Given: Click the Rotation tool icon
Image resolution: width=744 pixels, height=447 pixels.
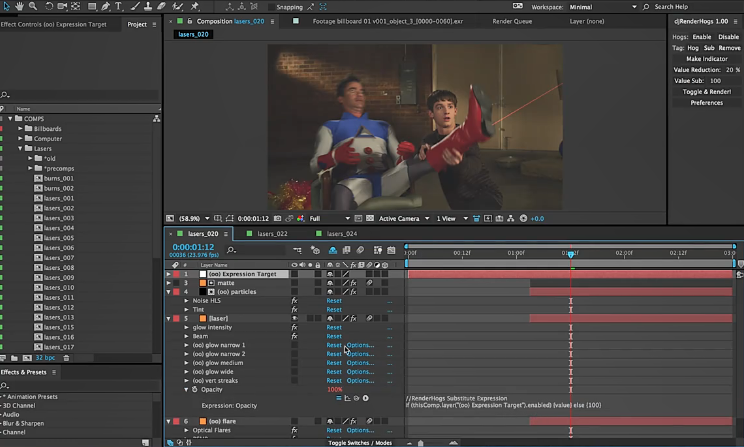Looking at the screenshot, I should click(50, 6).
